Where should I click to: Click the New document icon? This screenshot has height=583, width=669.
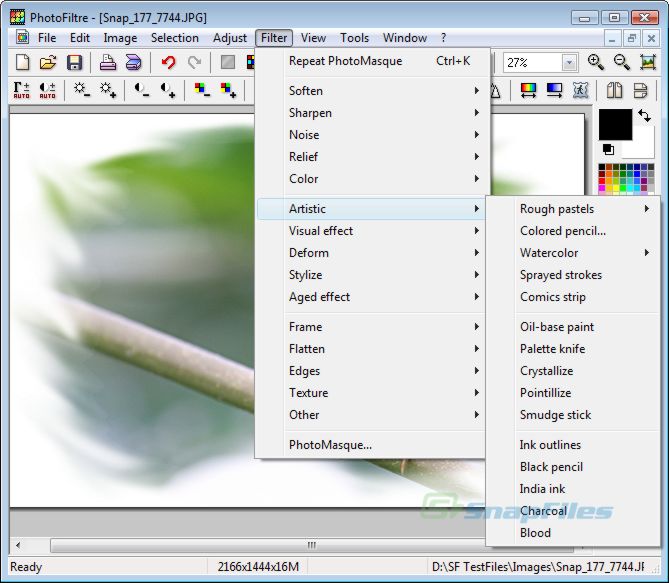click(x=23, y=62)
